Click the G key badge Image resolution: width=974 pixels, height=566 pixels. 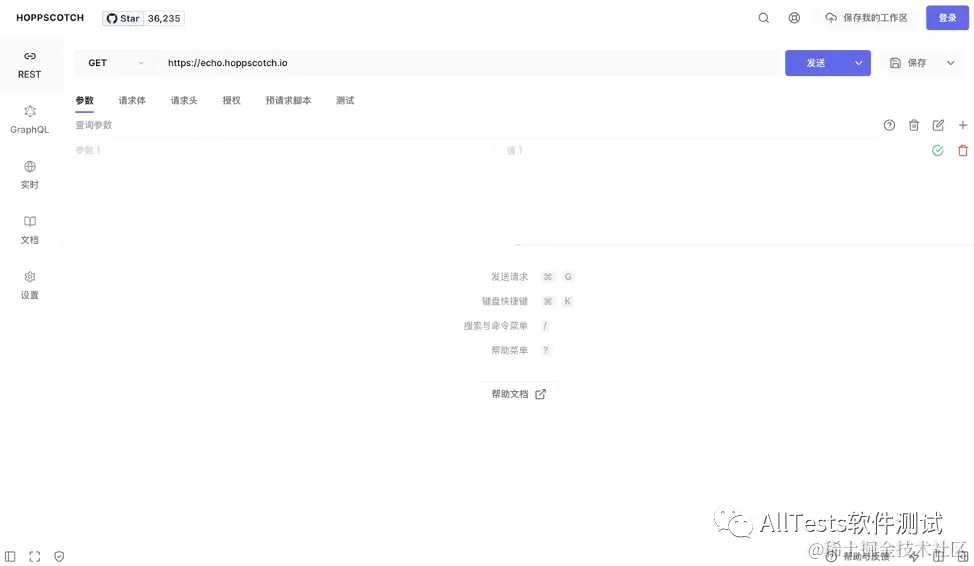[568, 277]
